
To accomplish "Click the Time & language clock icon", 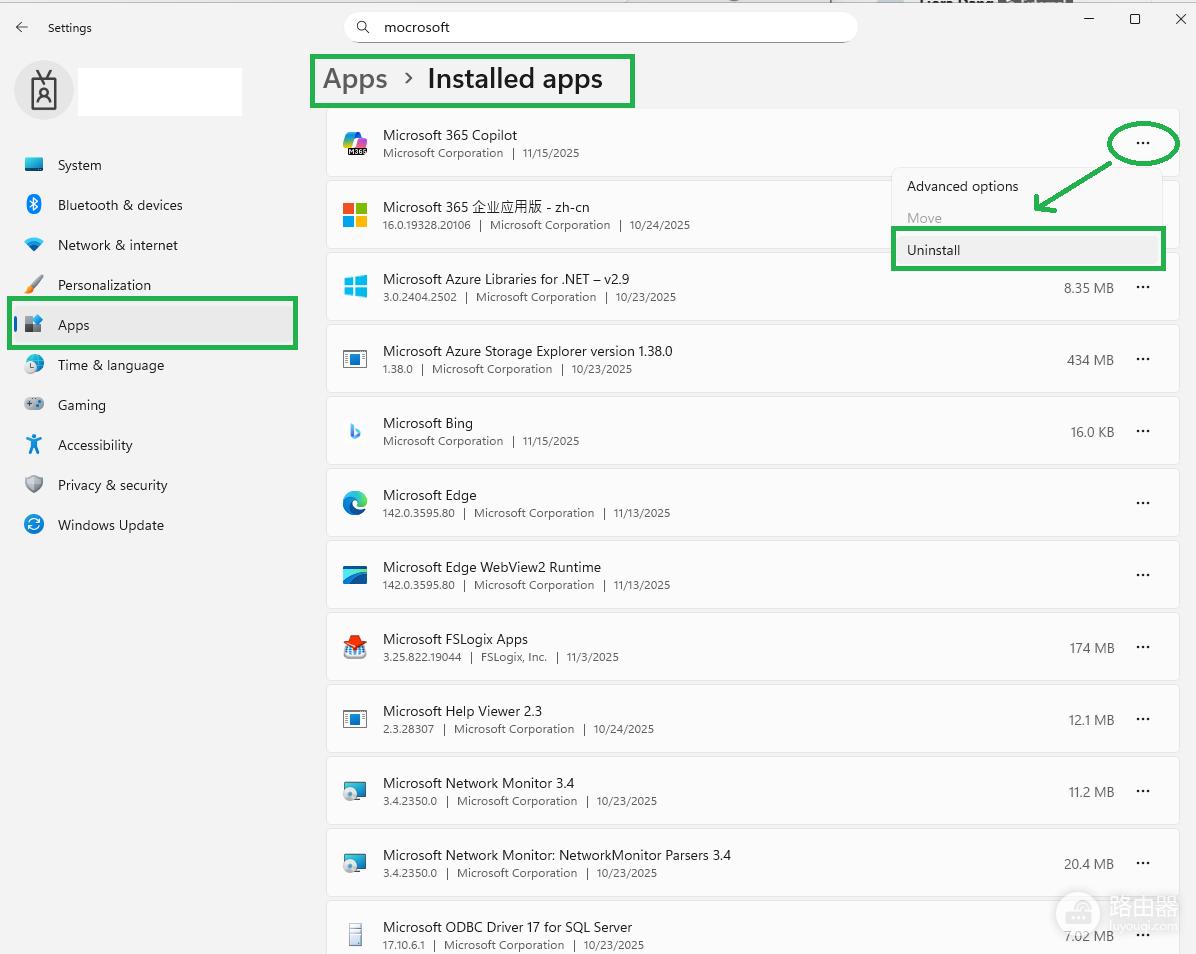I will pos(34,365).
